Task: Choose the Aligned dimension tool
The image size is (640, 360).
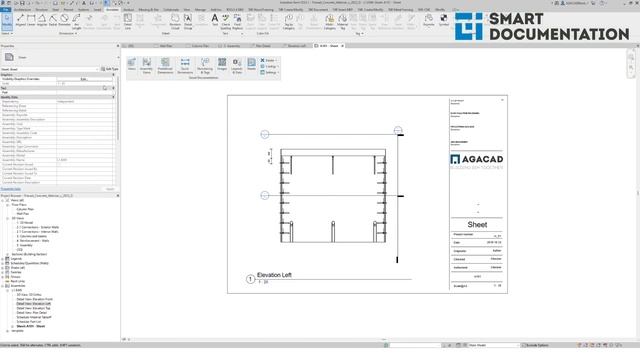Action: coord(20,20)
